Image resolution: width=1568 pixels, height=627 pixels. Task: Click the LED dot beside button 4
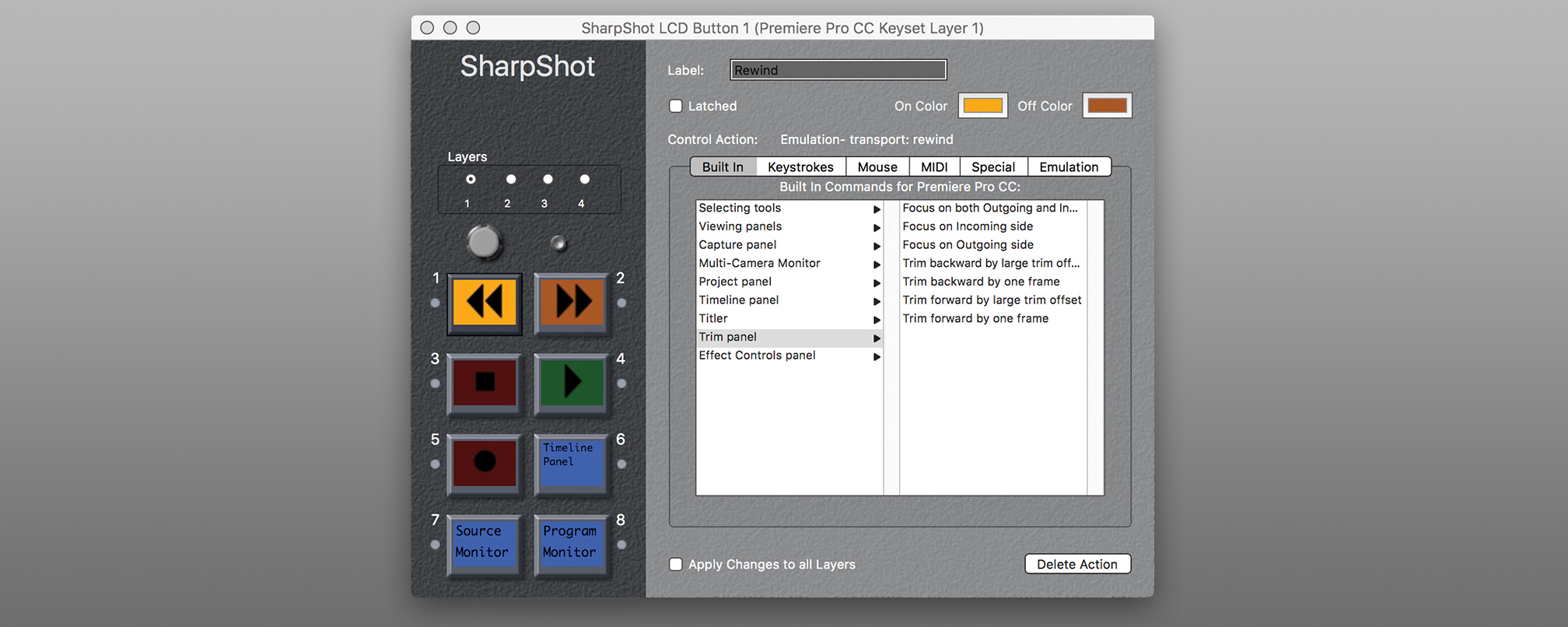click(621, 384)
